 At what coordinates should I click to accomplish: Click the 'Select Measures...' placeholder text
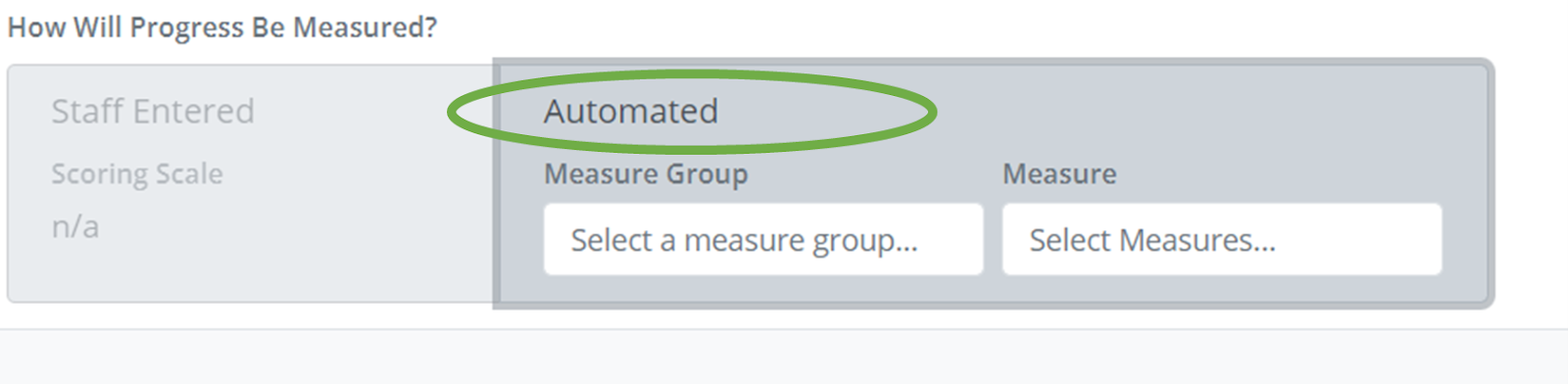coord(1152,240)
